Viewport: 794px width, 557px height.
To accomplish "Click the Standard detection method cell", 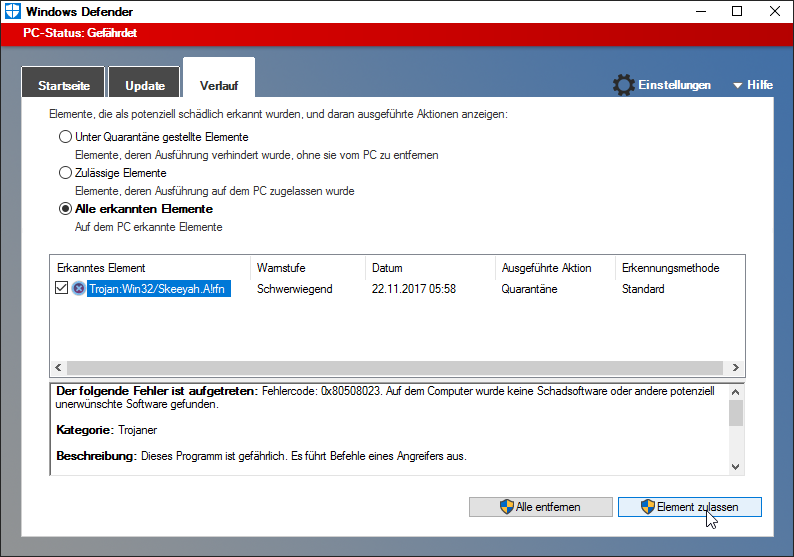I will [643, 289].
